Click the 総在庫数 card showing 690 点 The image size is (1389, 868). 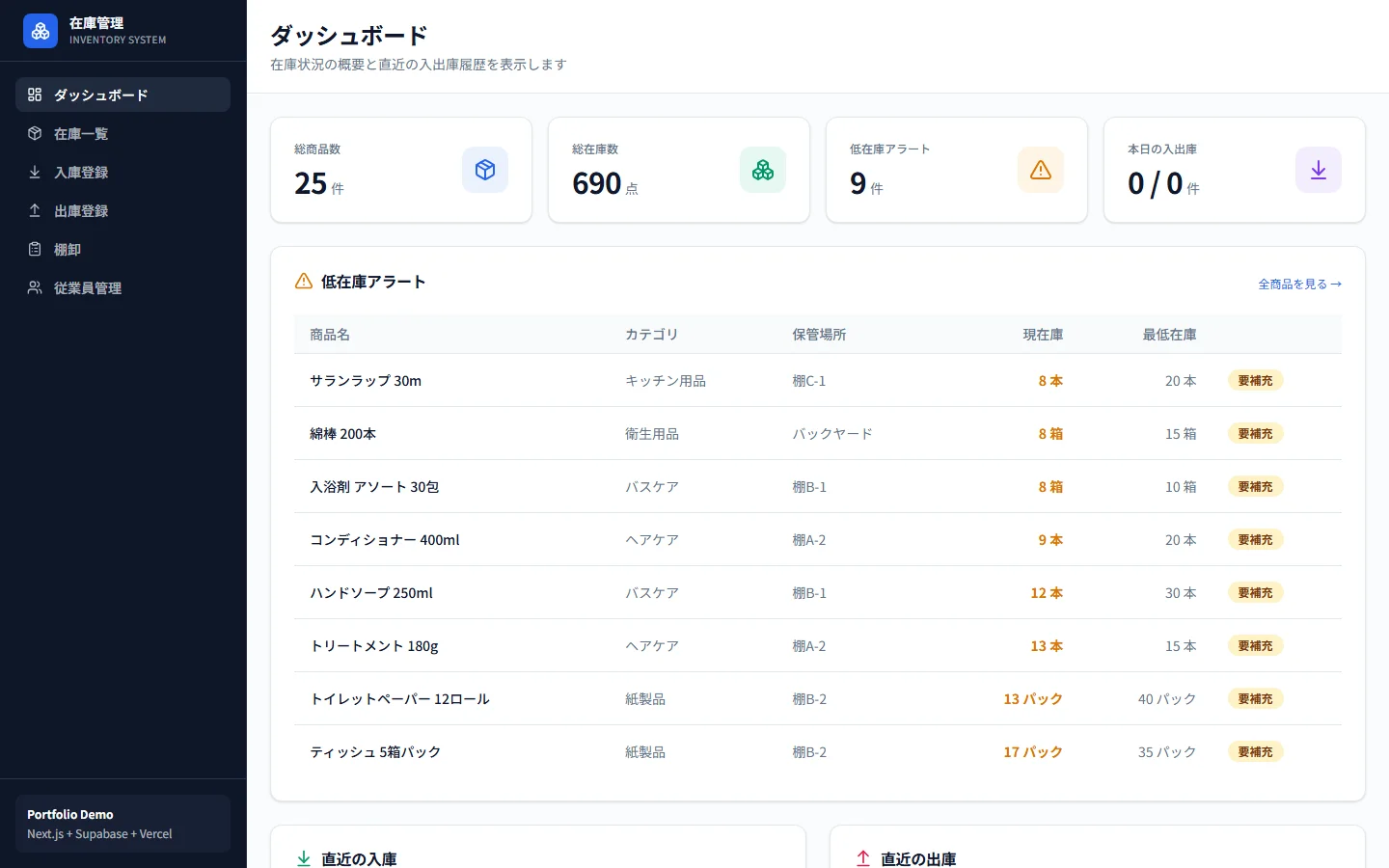tap(679, 170)
